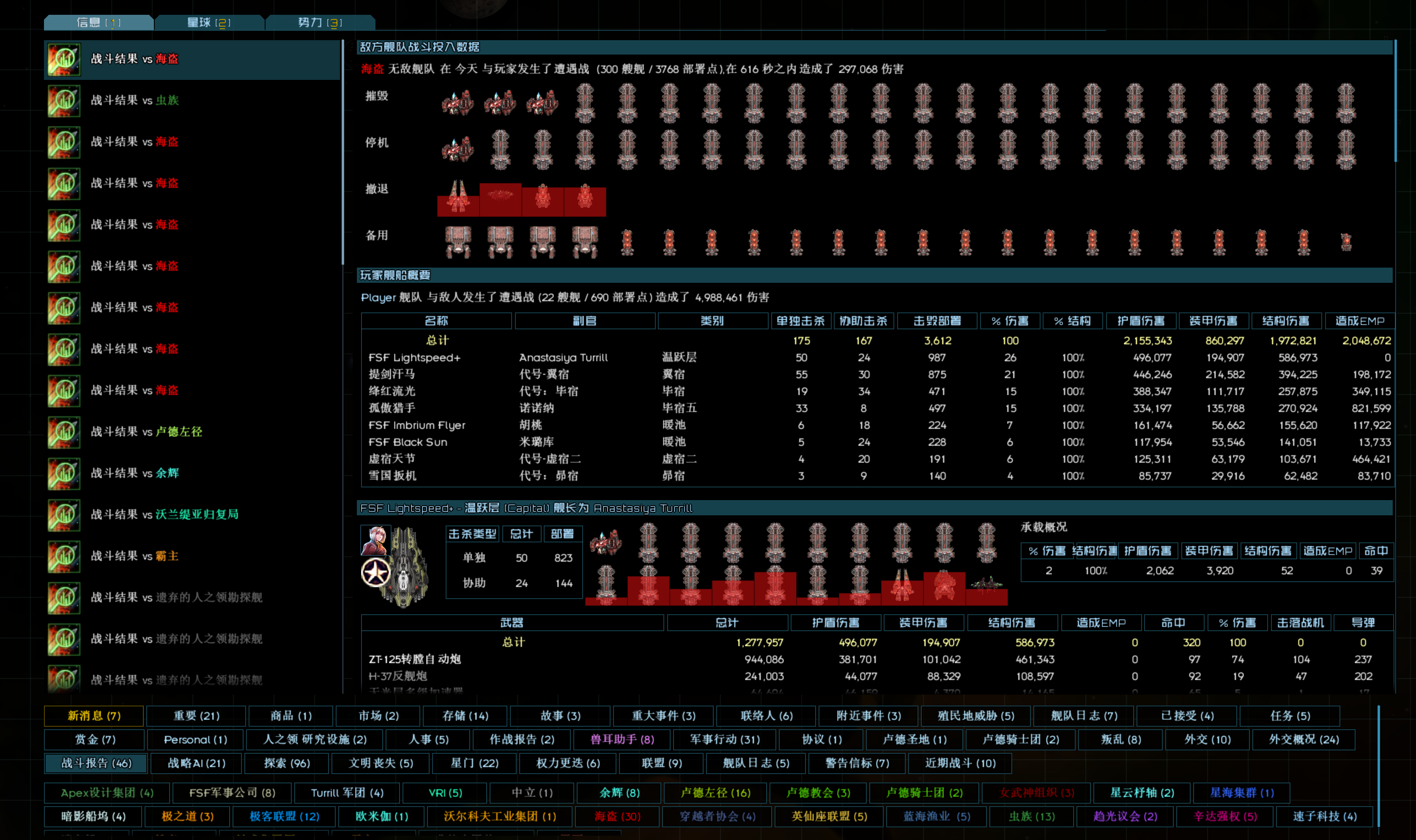Viewport: 1416px width, 840px height.
Task: Click the faction star emblem beside the flagship
Action: (x=375, y=573)
